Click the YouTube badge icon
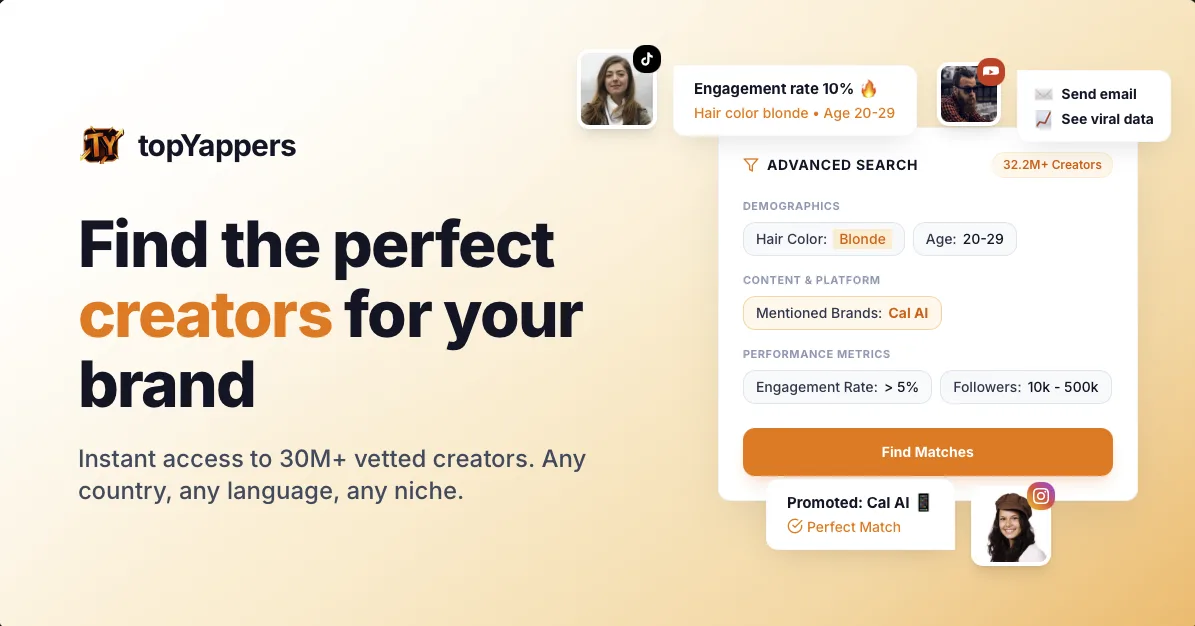 coord(991,72)
